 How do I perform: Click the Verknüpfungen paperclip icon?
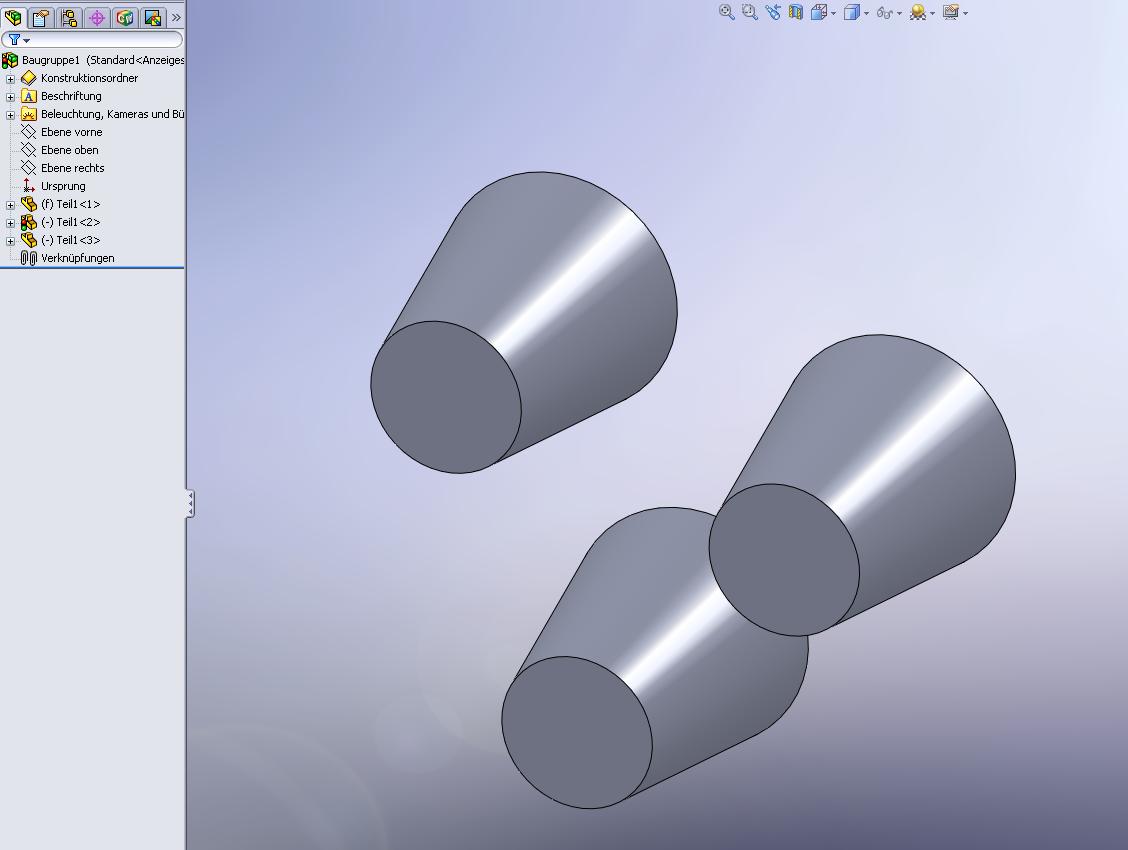(29, 258)
